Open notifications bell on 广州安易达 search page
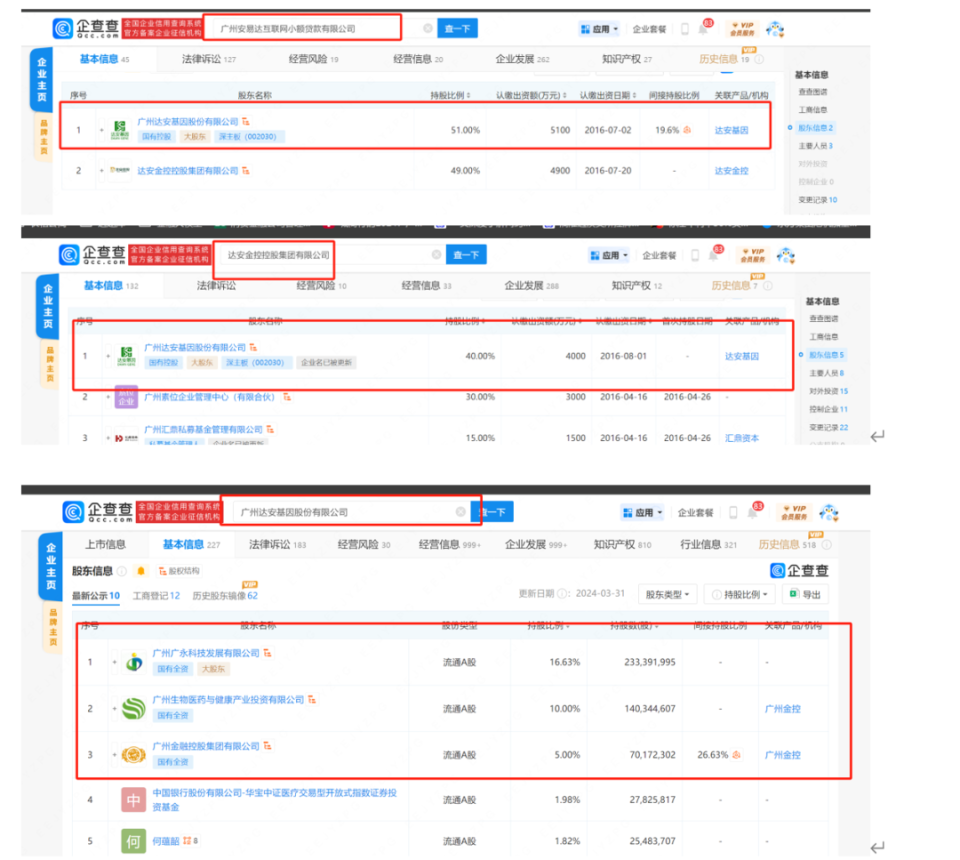This screenshot has height=860, width=960. 703,29
